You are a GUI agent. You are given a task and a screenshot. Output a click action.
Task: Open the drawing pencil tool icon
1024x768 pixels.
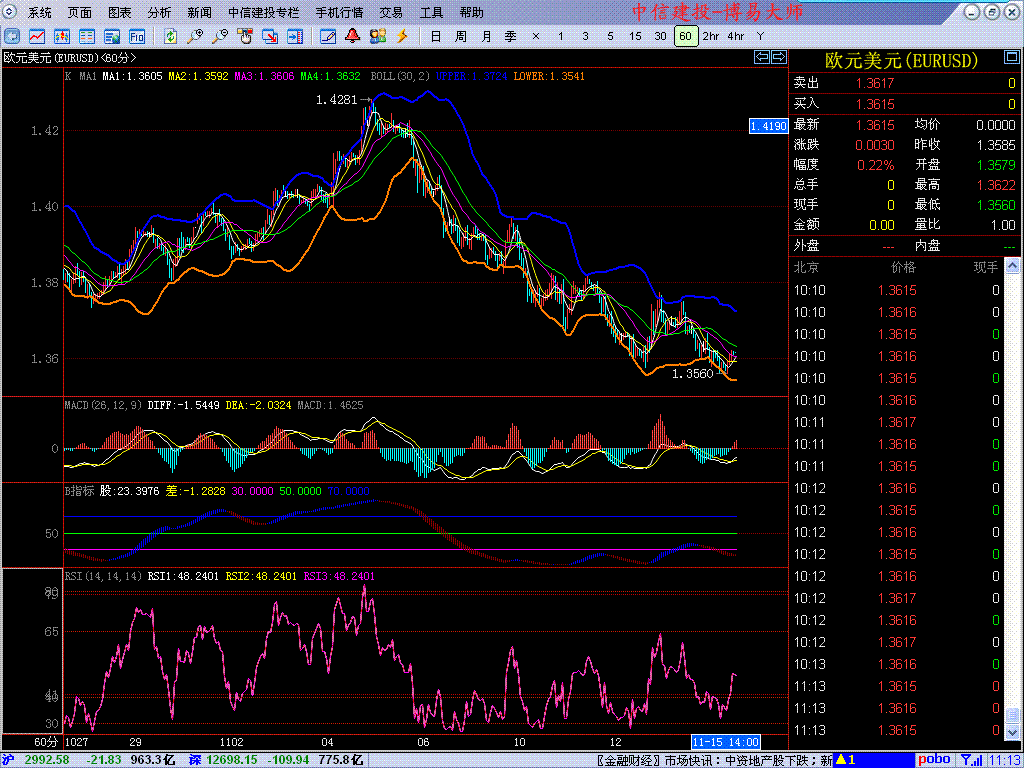coord(327,36)
